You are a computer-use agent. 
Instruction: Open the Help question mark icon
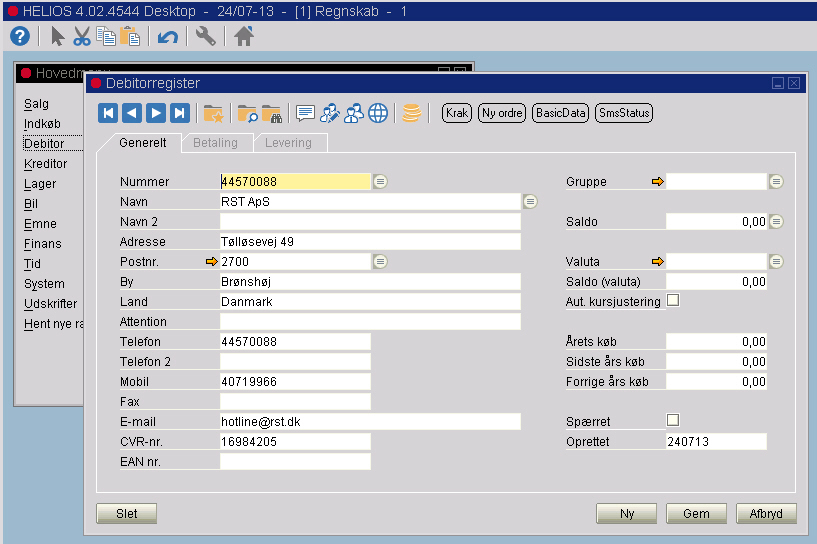coord(20,36)
